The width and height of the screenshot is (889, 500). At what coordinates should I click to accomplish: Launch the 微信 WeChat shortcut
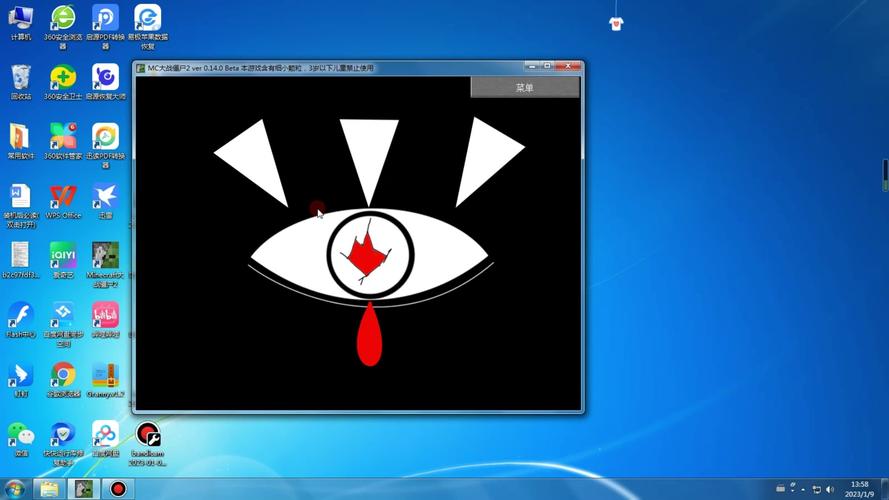click(x=20, y=439)
